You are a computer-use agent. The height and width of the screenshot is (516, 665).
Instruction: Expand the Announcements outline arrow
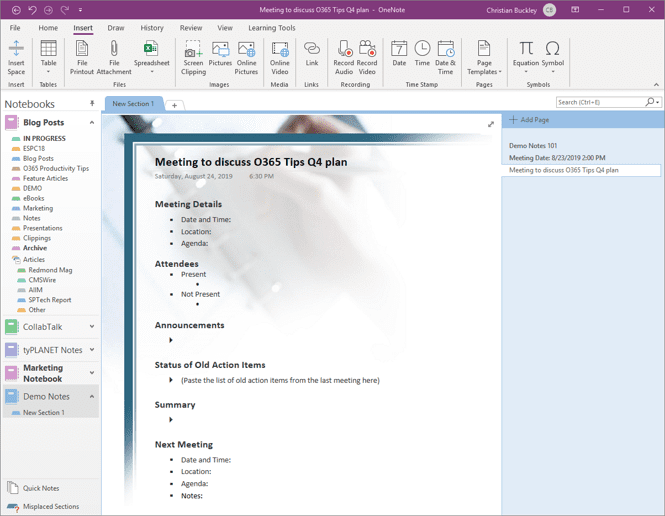coord(171,340)
